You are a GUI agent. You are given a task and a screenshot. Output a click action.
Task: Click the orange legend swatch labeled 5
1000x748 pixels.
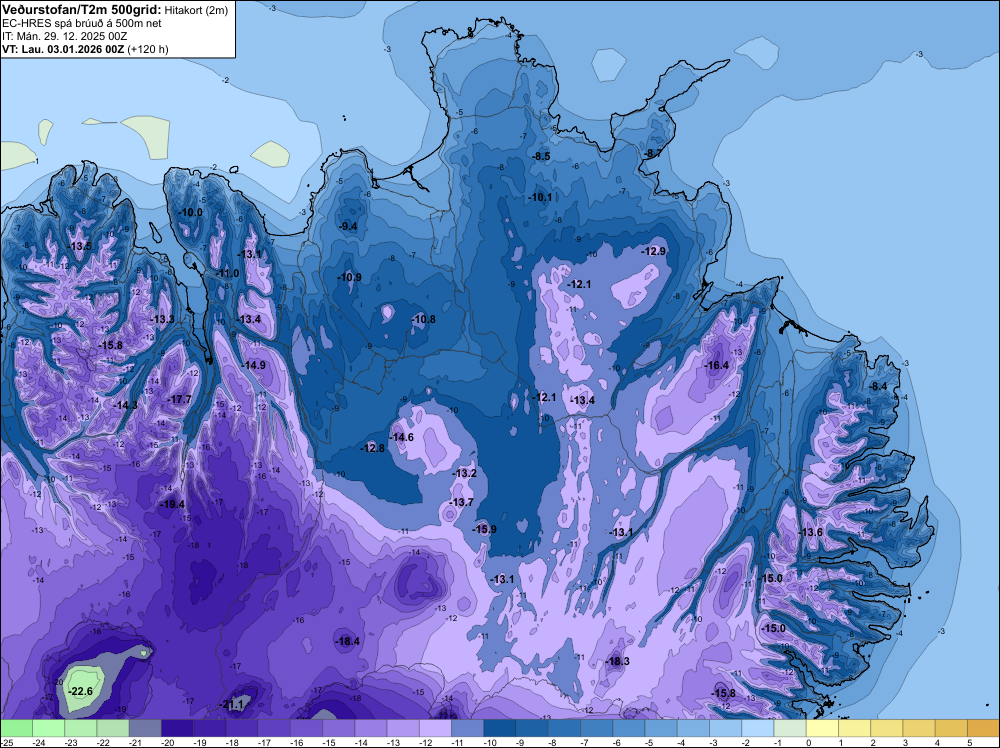pyautogui.click(x=983, y=728)
